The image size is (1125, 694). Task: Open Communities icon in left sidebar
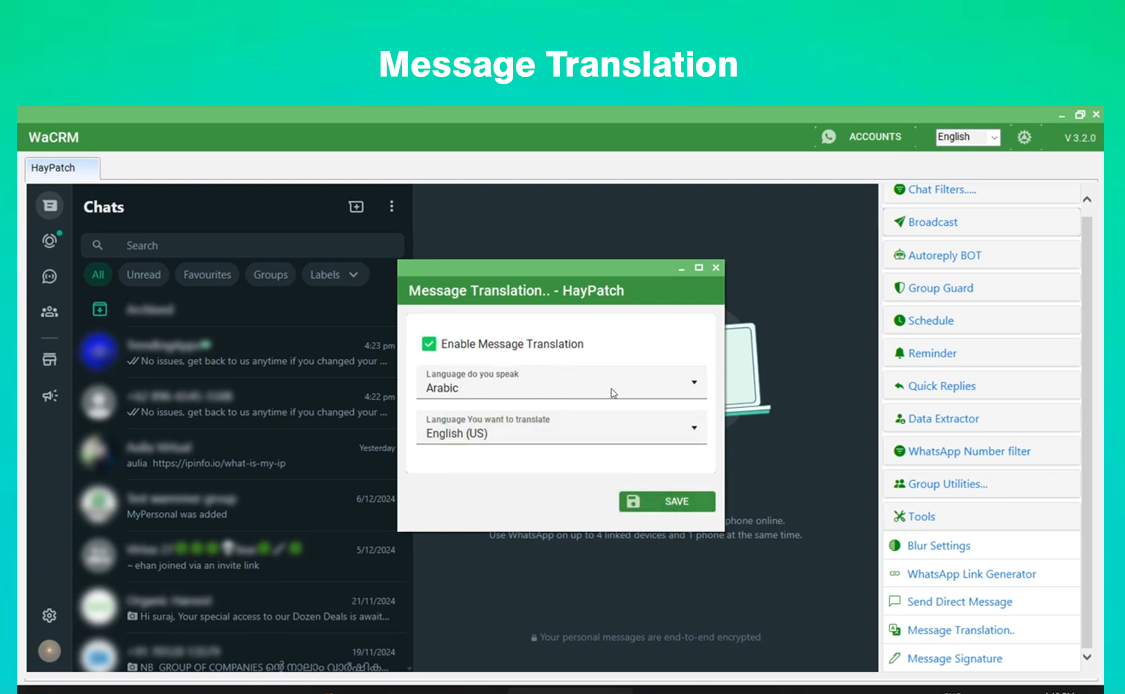(x=49, y=312)
